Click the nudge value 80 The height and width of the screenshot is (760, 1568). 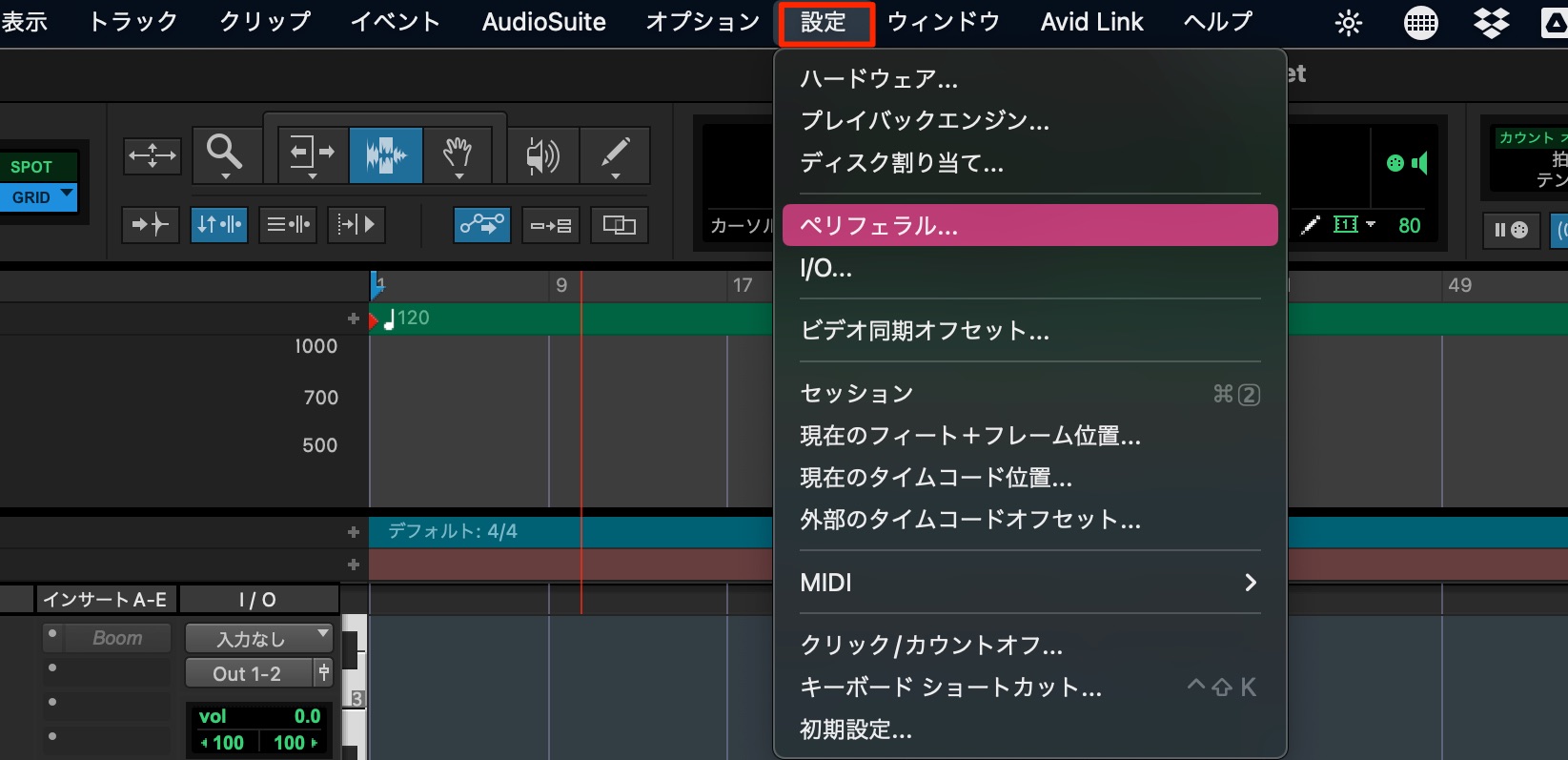(x=1410, y=226)
